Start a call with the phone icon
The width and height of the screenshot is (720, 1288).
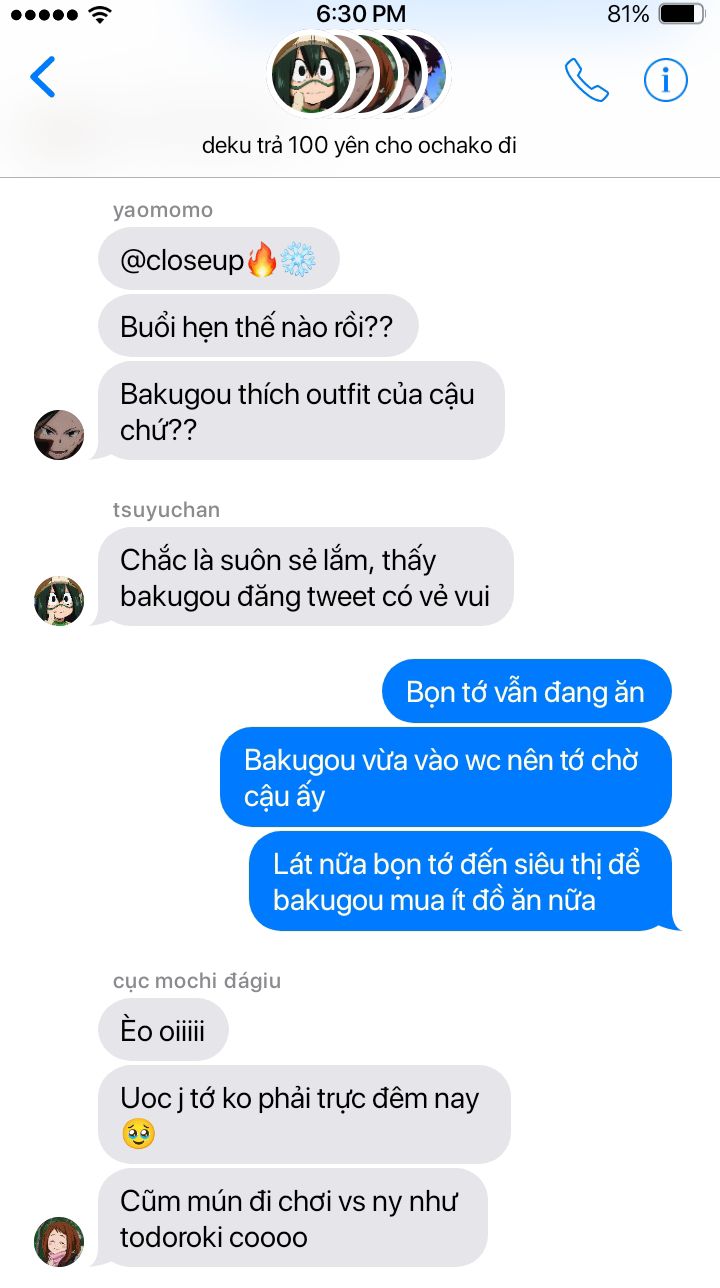(x=586, y=80)
